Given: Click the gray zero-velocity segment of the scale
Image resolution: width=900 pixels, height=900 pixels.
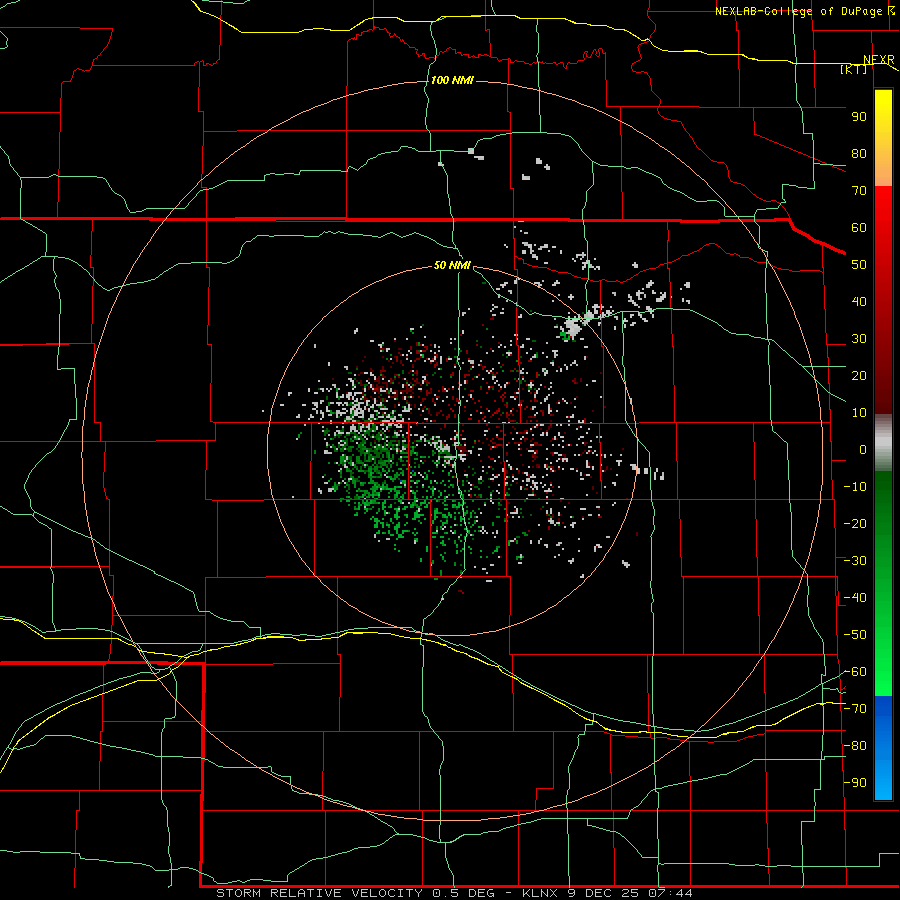Looking at the screenshot, I should point(883,443).
